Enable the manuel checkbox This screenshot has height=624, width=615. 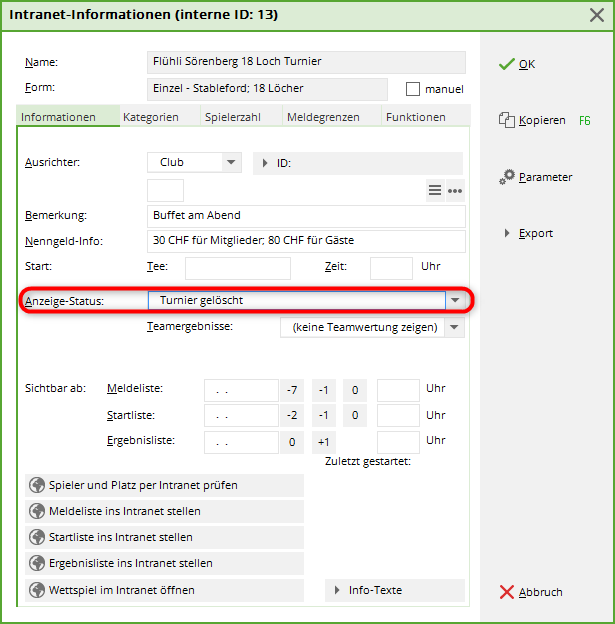[x=413, y=89]
